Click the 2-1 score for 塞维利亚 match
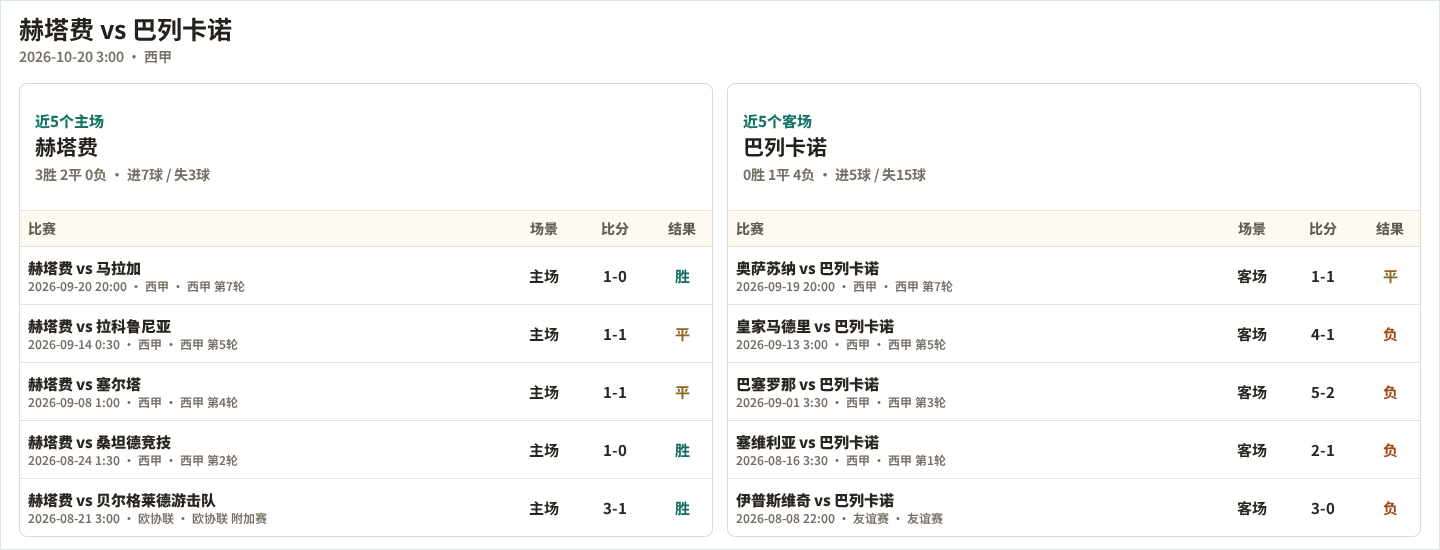Screen dimensions: 1440x550 pos(1323,450)
